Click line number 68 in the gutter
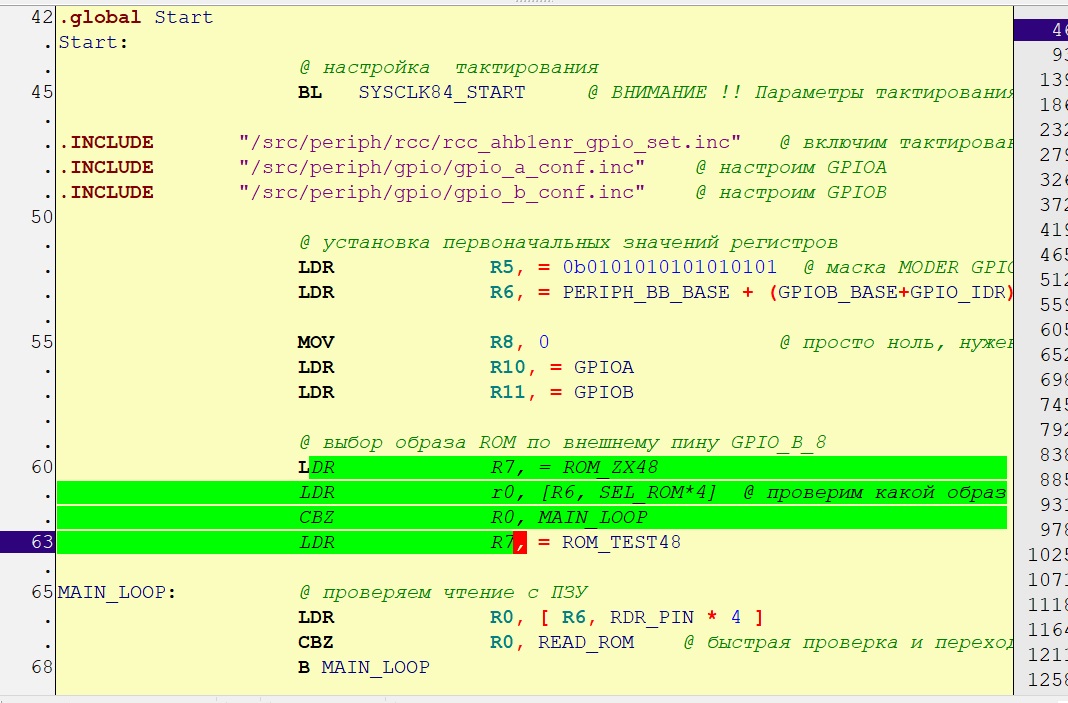 pyautogui.click(x=41, y=667)
